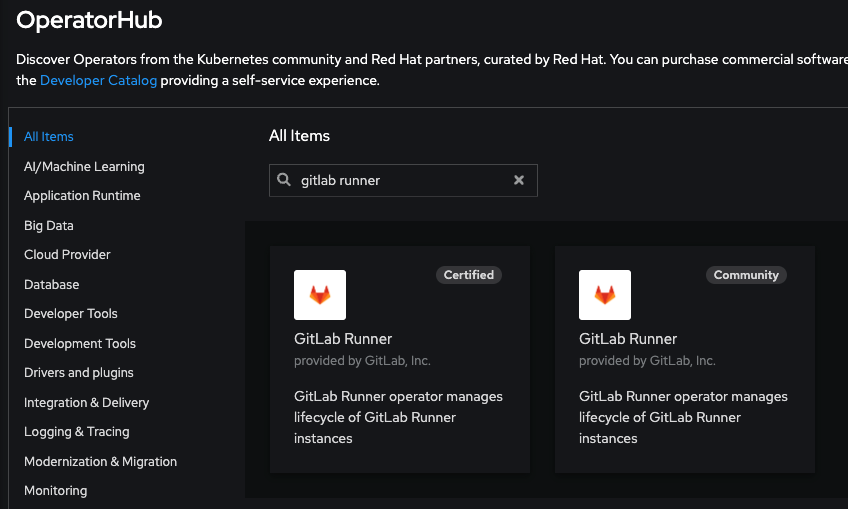Filter by Development Tools category
The height and width of the screenshot is (509, 848).
80,343
